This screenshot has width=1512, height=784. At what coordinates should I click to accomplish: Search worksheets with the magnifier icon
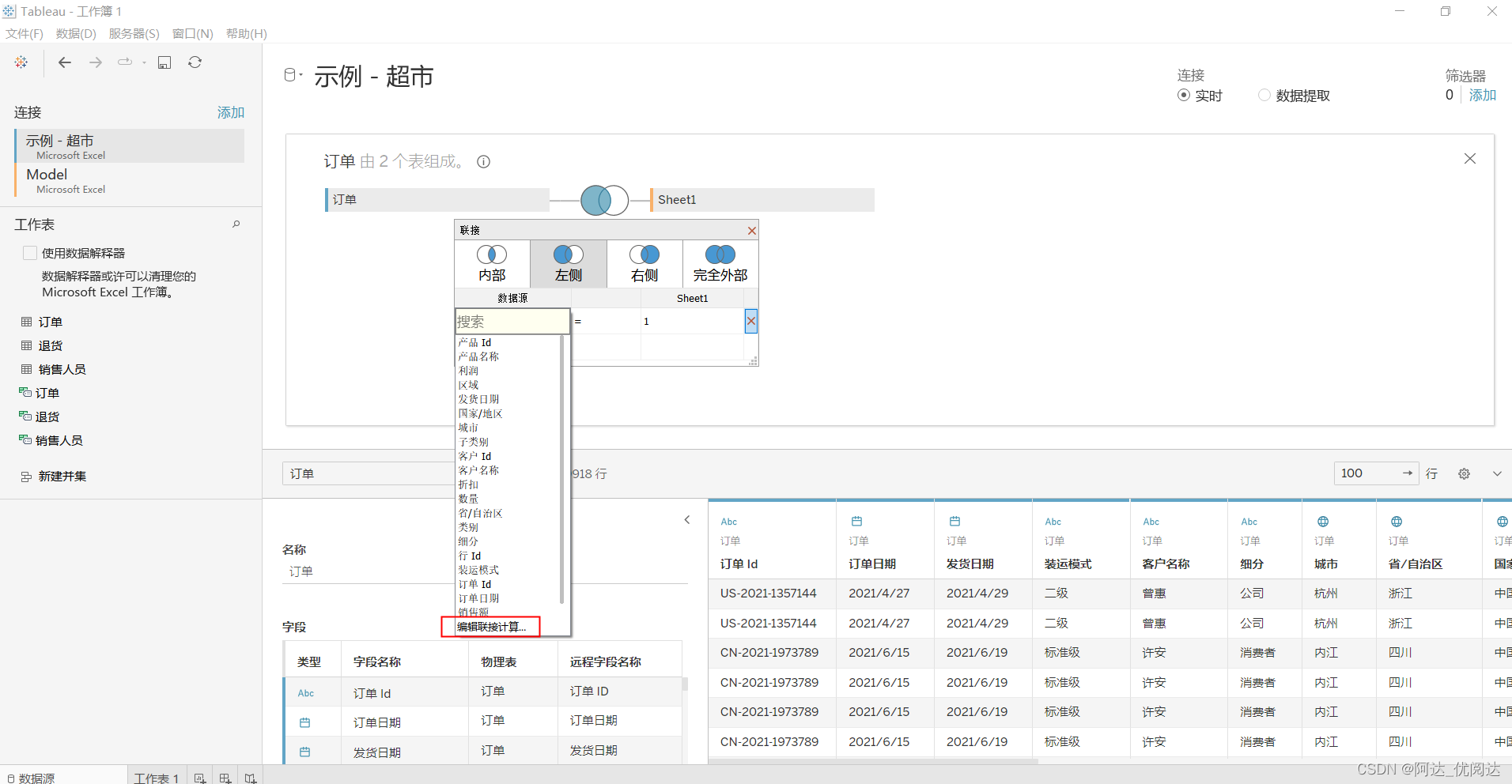point(236,224)
